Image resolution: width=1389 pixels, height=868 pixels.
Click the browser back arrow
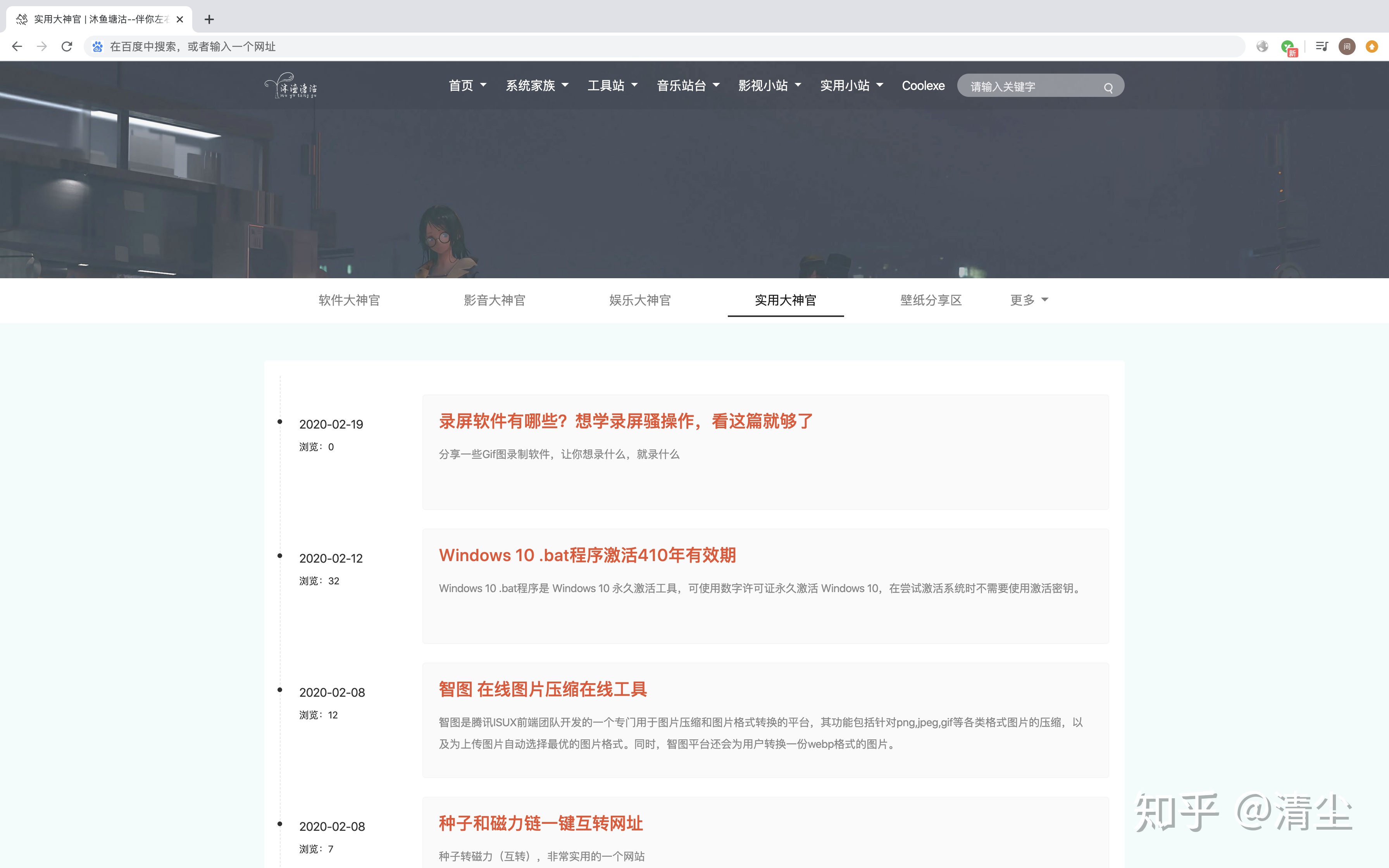(17, 46)
